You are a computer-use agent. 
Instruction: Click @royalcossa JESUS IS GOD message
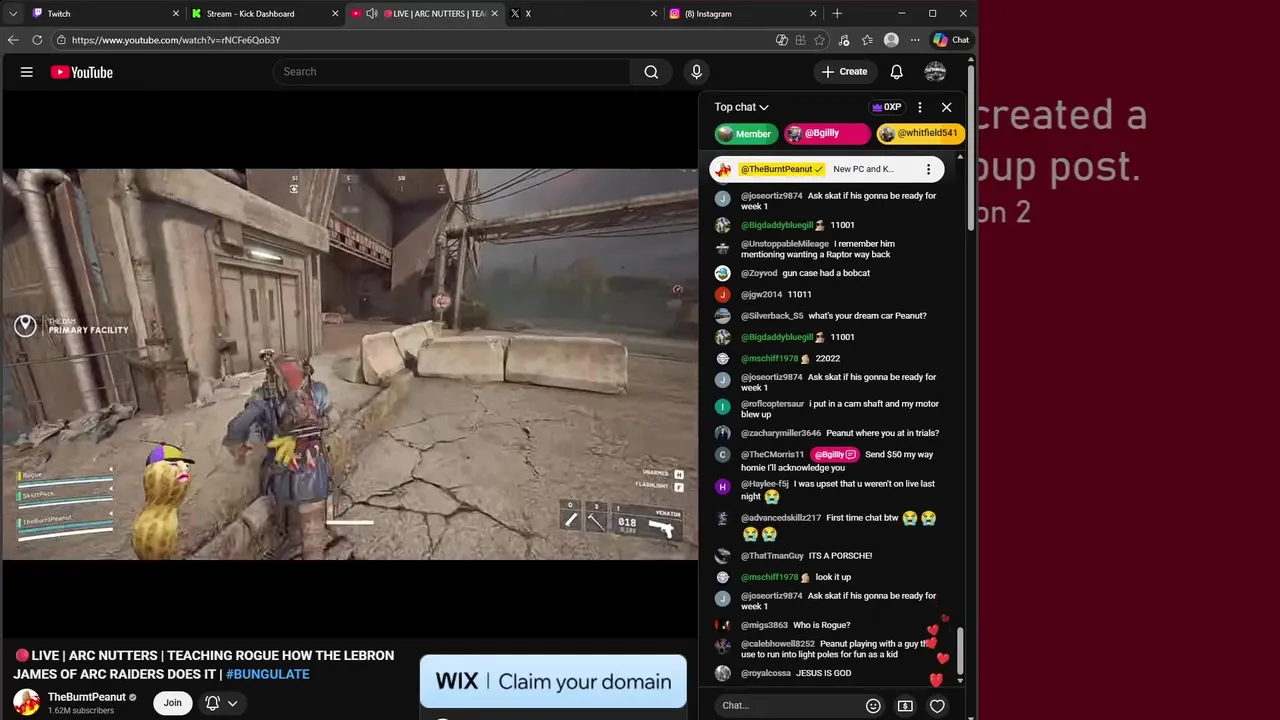(785, 674)
